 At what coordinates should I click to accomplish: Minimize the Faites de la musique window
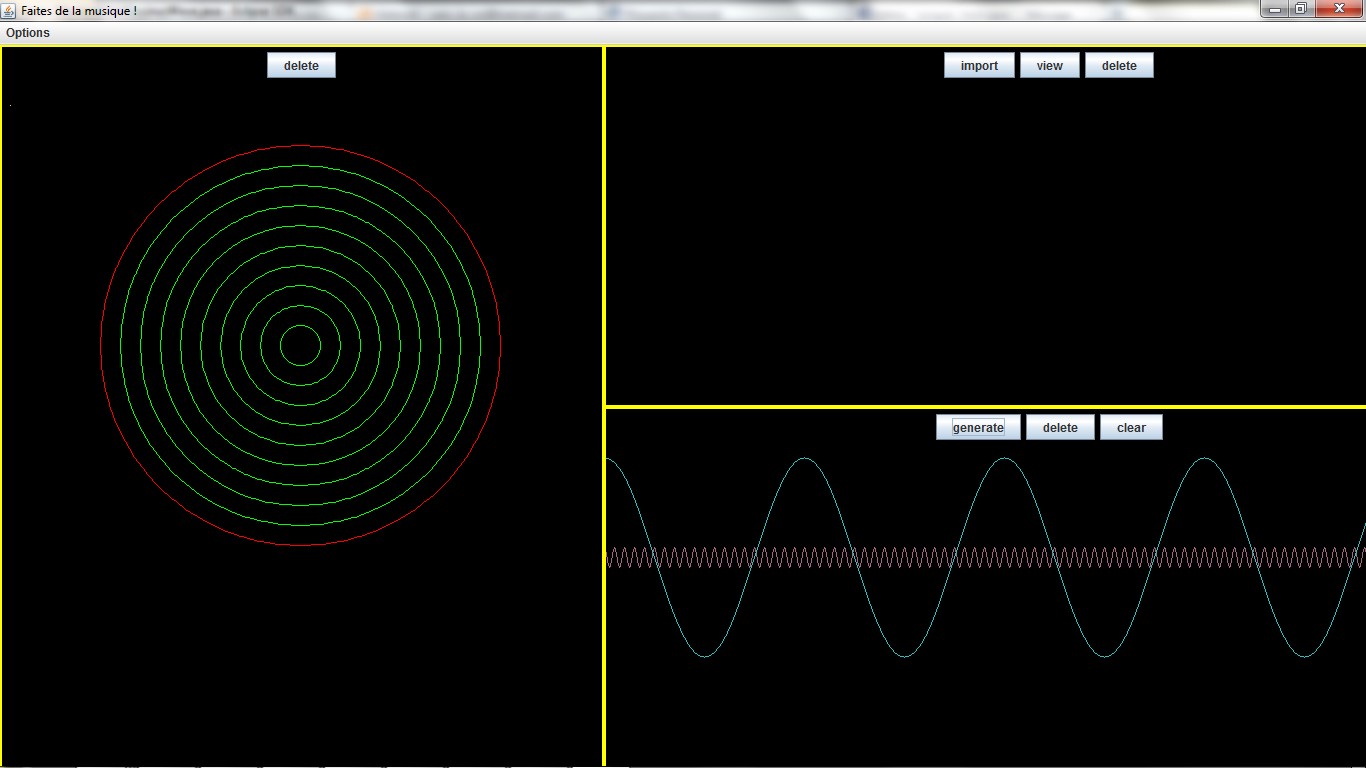[x=1274, y=9]
